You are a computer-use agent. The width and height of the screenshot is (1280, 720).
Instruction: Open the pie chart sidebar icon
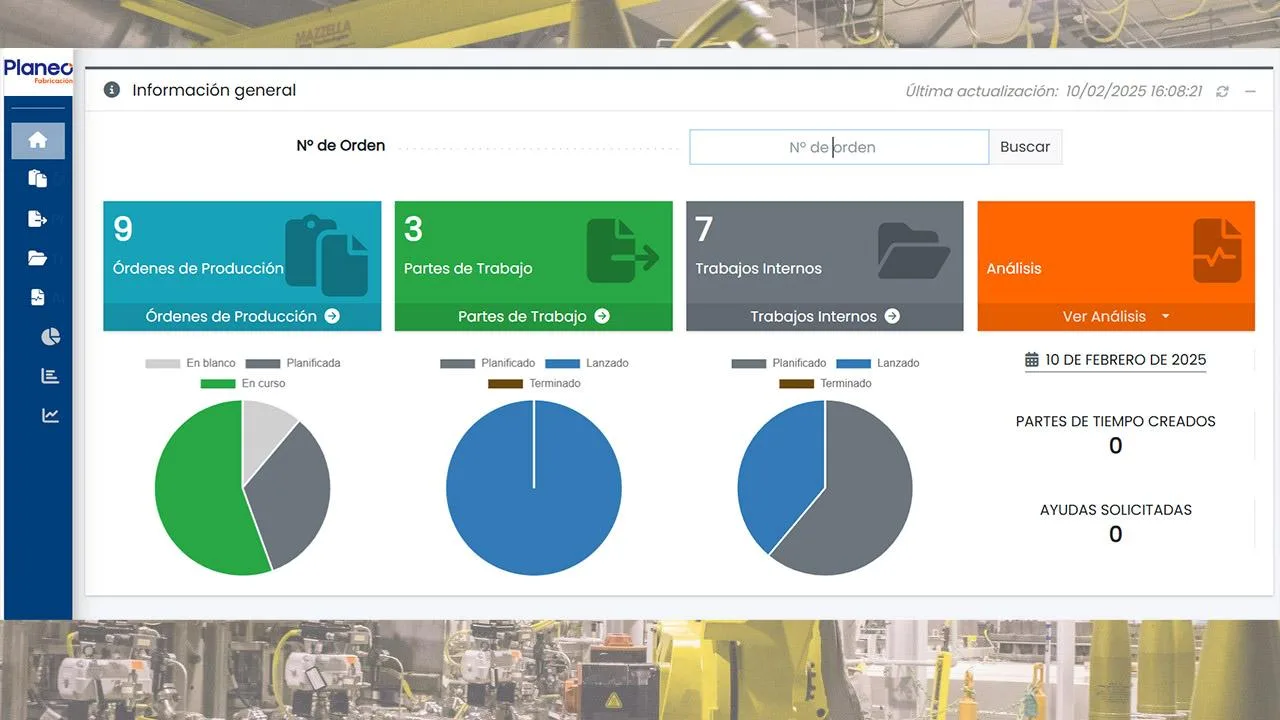pos(51,337)
